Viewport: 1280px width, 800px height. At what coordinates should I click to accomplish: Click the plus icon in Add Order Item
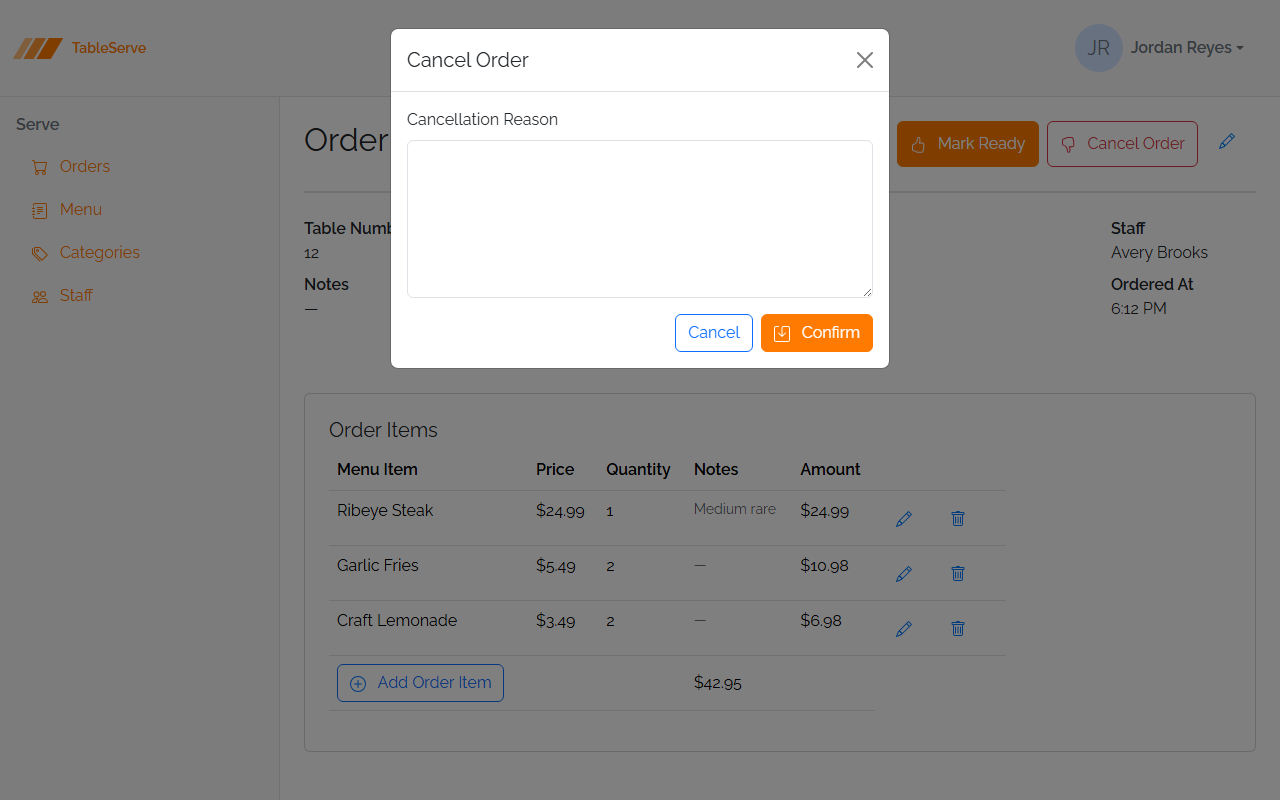pos(358,684)
